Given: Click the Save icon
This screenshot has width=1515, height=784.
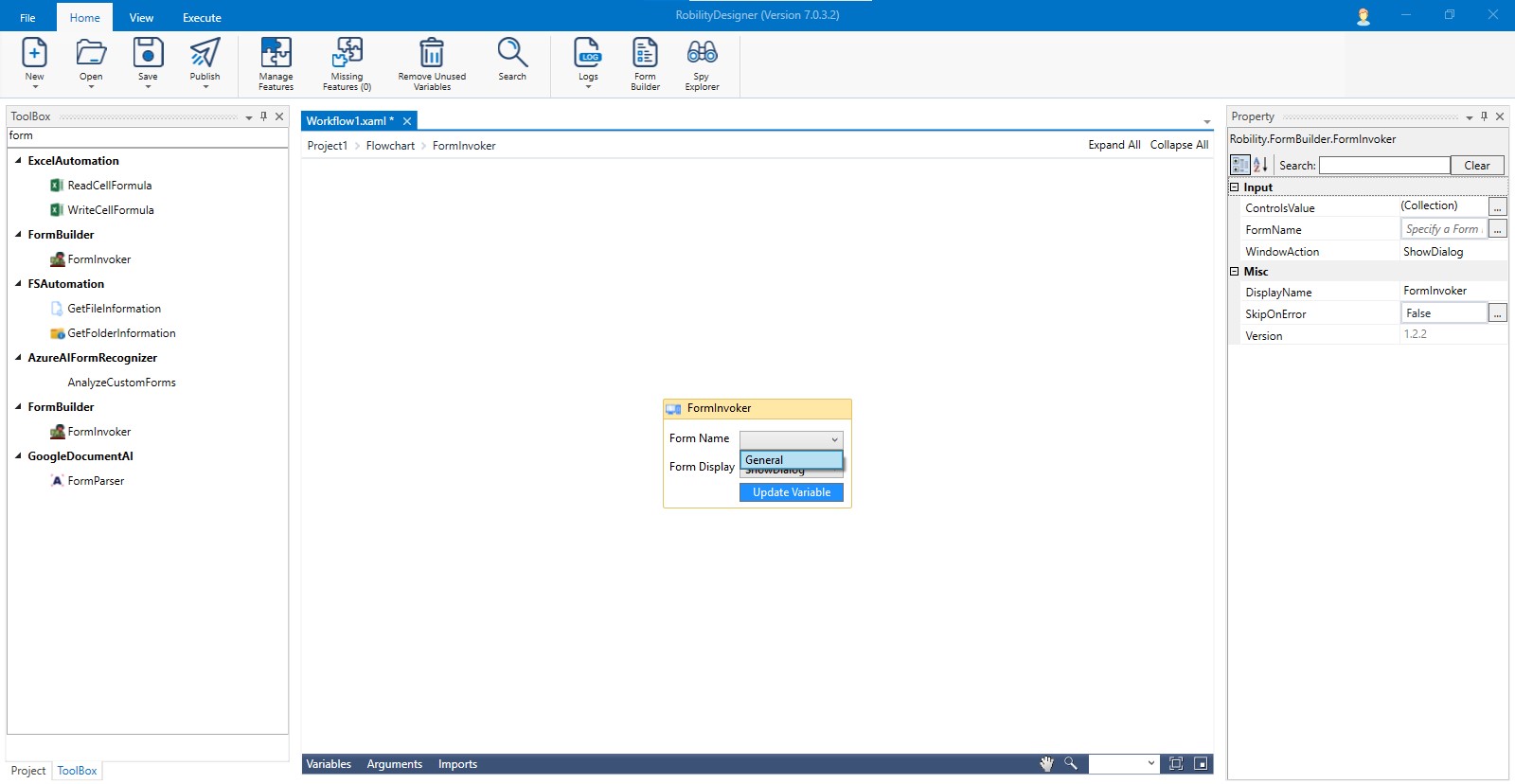Looking at the screenshot, I should [148, 54].
